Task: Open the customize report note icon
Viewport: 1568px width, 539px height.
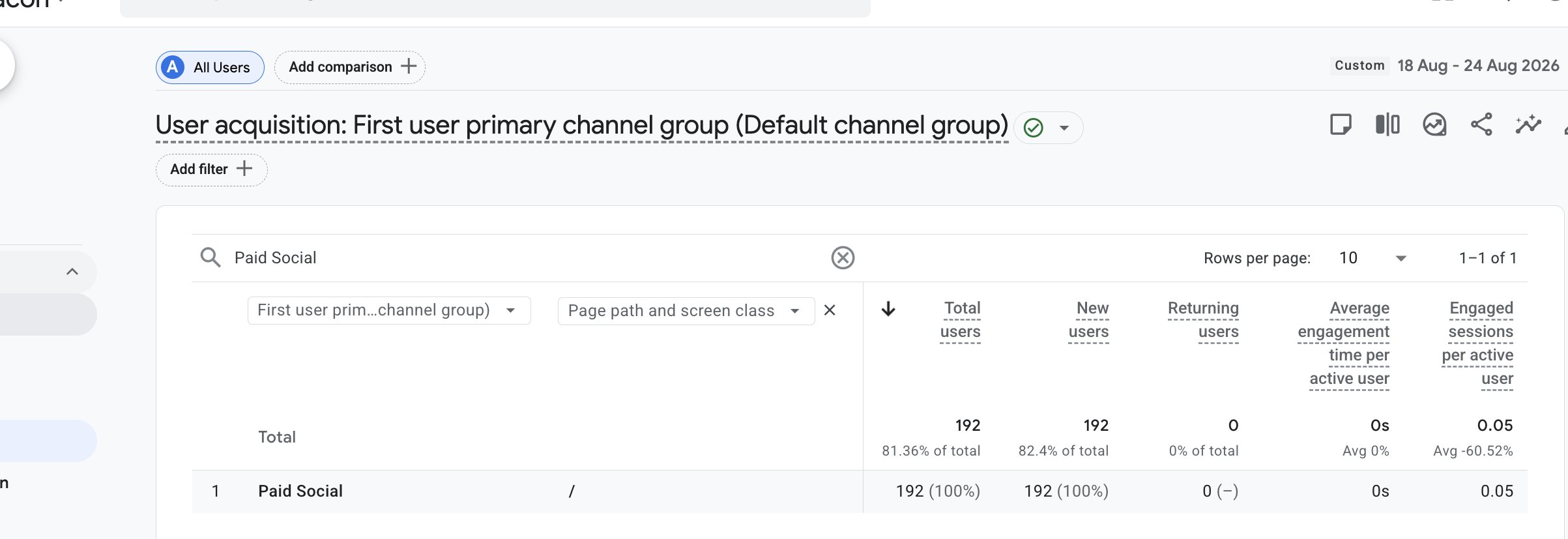Action: [1341, 124]
